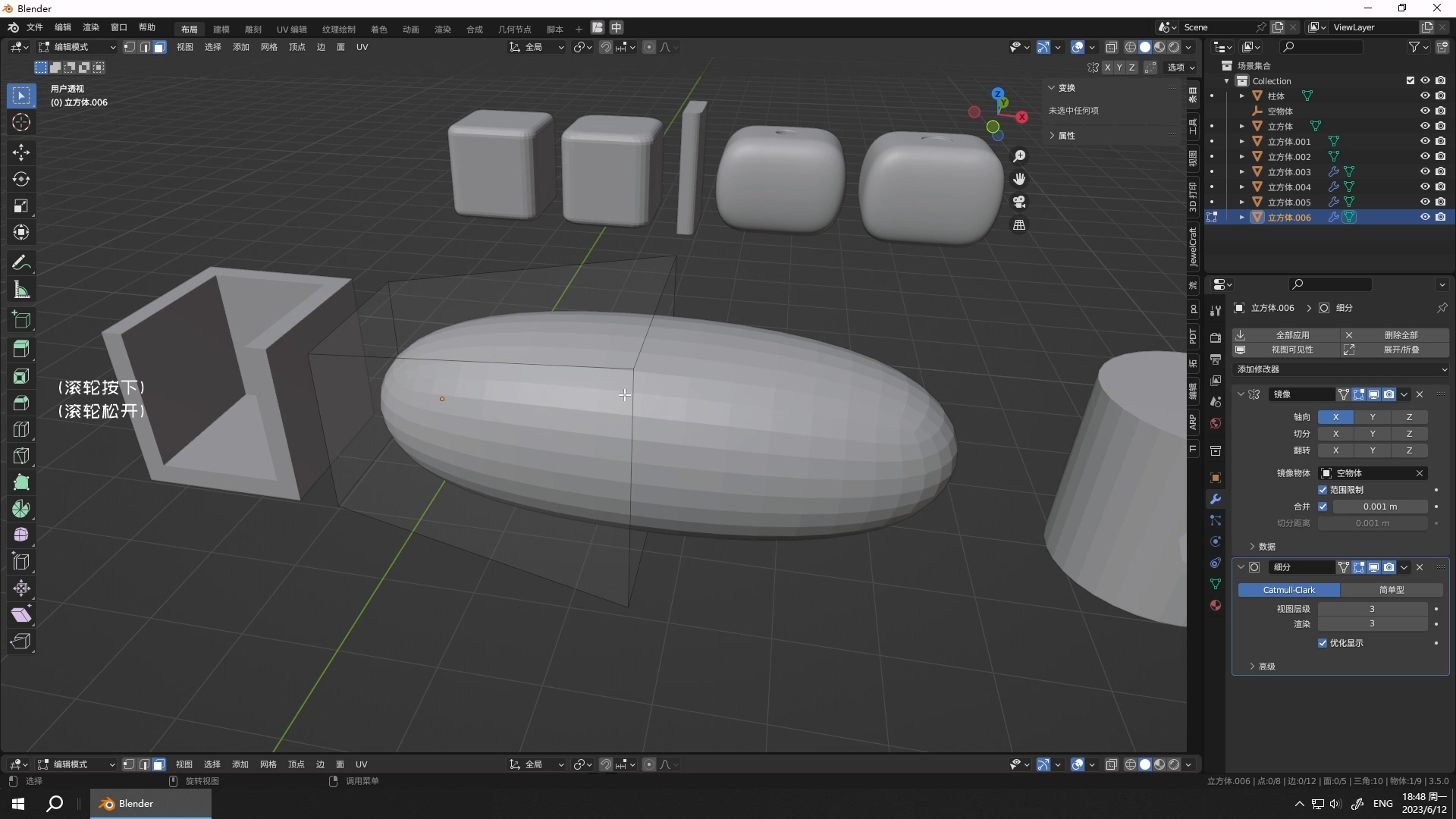Open the 编辑模式 mode dropdown

[x=77, y=47]
